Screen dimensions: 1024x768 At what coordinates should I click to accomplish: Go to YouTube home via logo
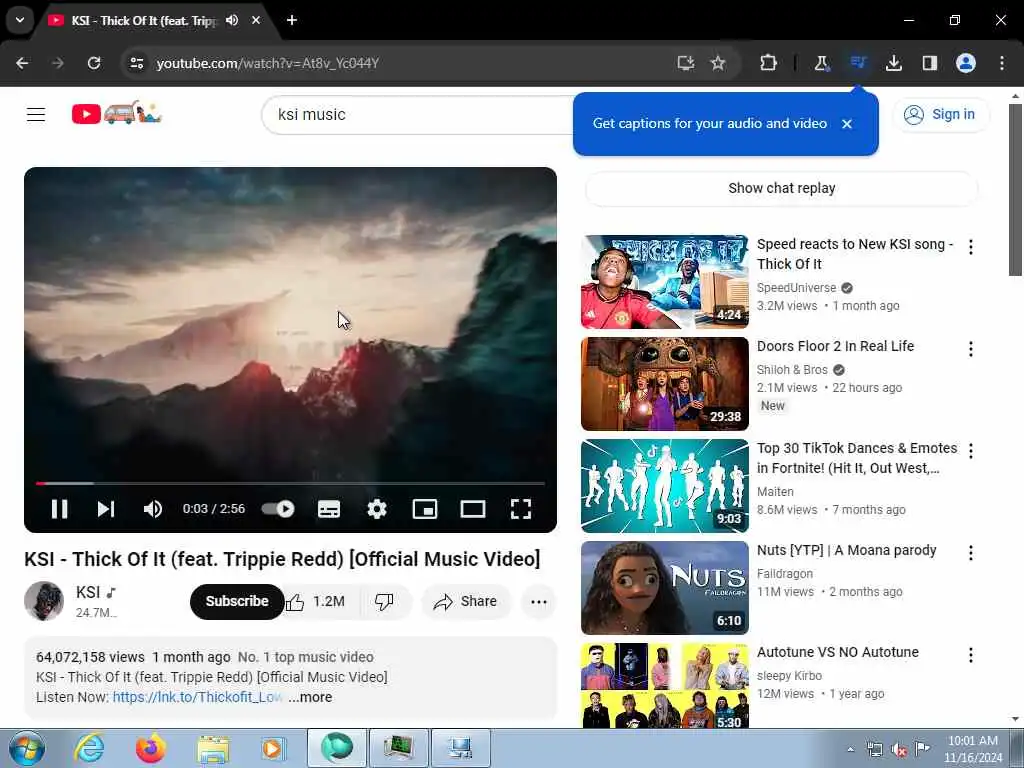tap(116, 114)
